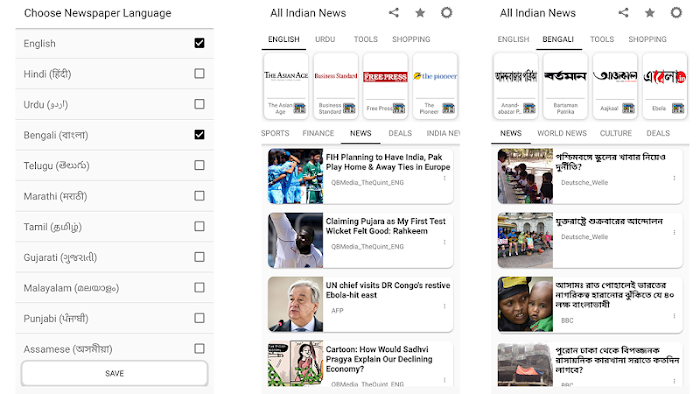This screenshot has height=394, width=700.
Task: Open Cartoon Sadhvi Pragya Economy headline
Action: click(x=379, y=359)
